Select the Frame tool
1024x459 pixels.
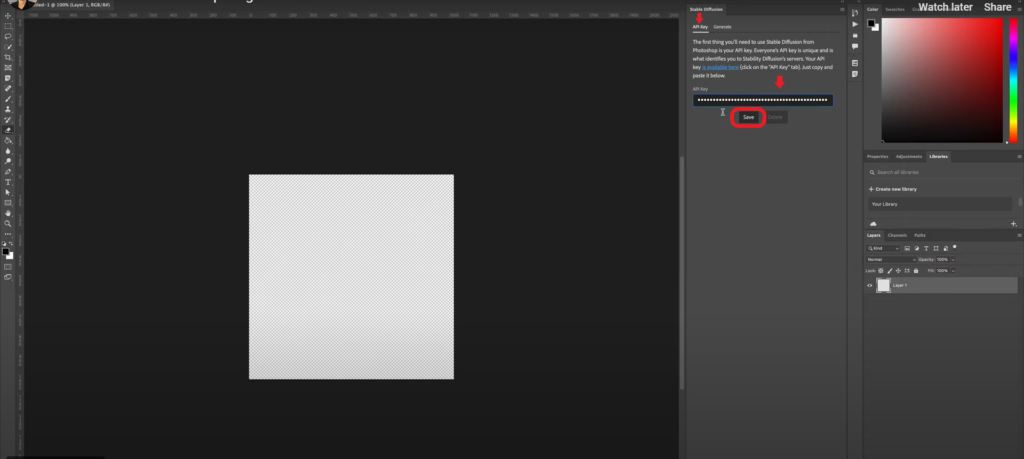(x=8, y=68)
